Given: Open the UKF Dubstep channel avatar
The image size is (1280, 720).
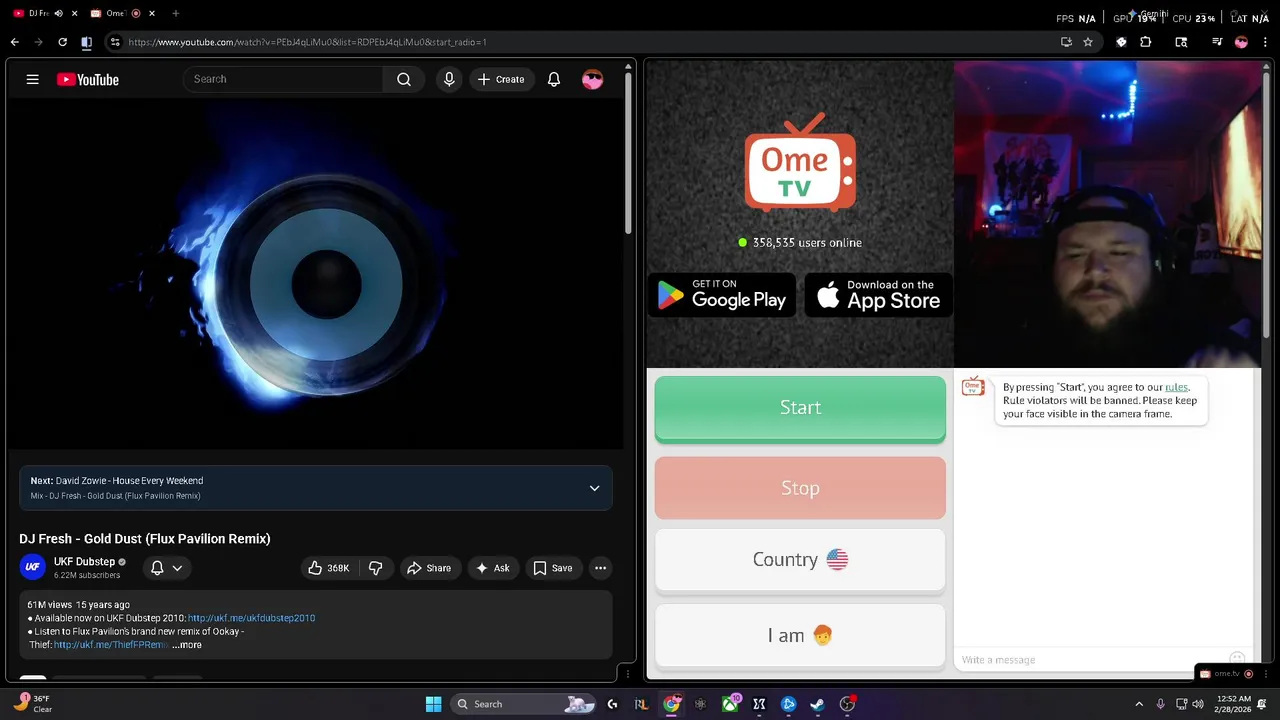Looking at the screenshot, I should [x=33, y=567].
